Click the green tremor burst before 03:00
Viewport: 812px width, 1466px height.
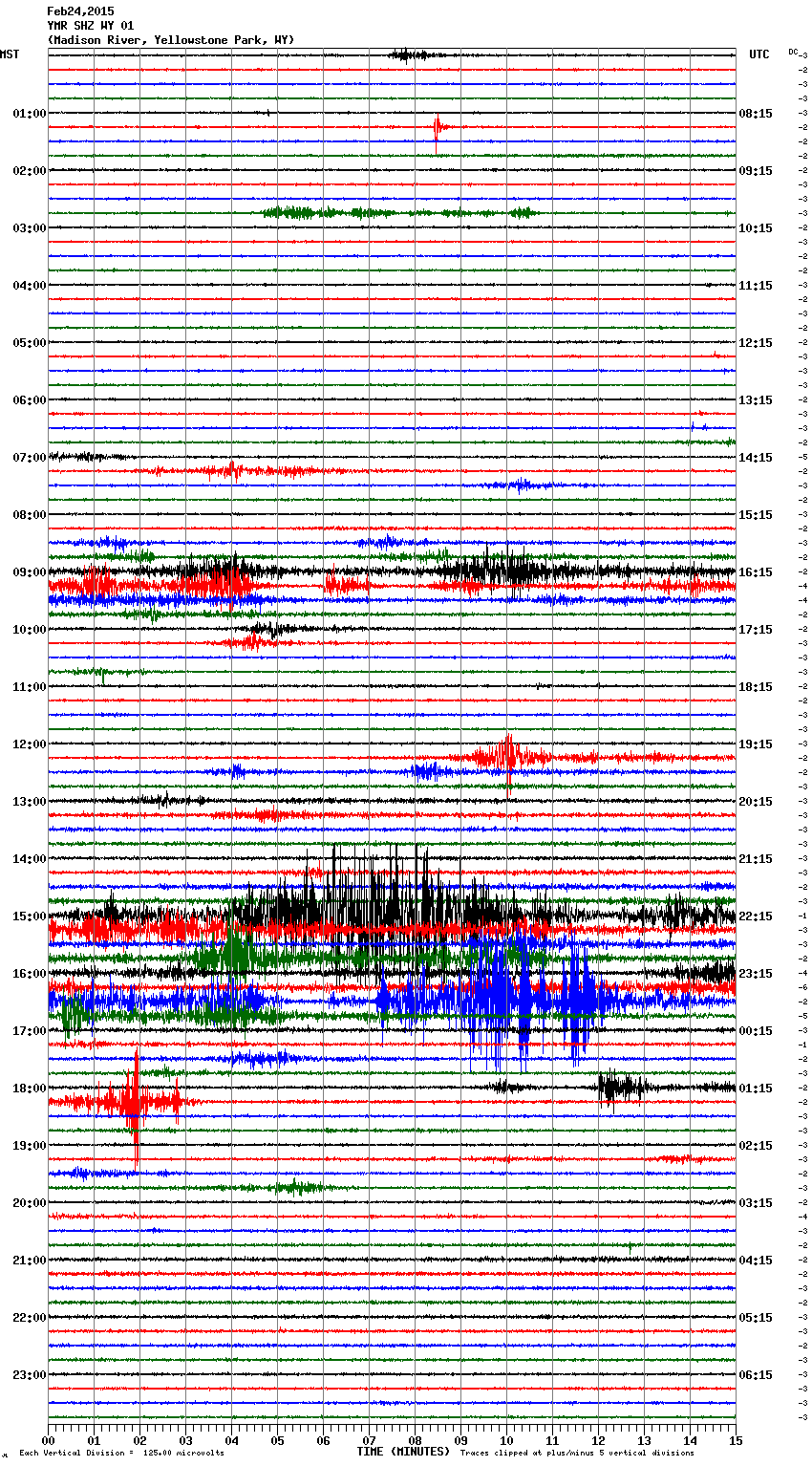click(x=399, y=212)
